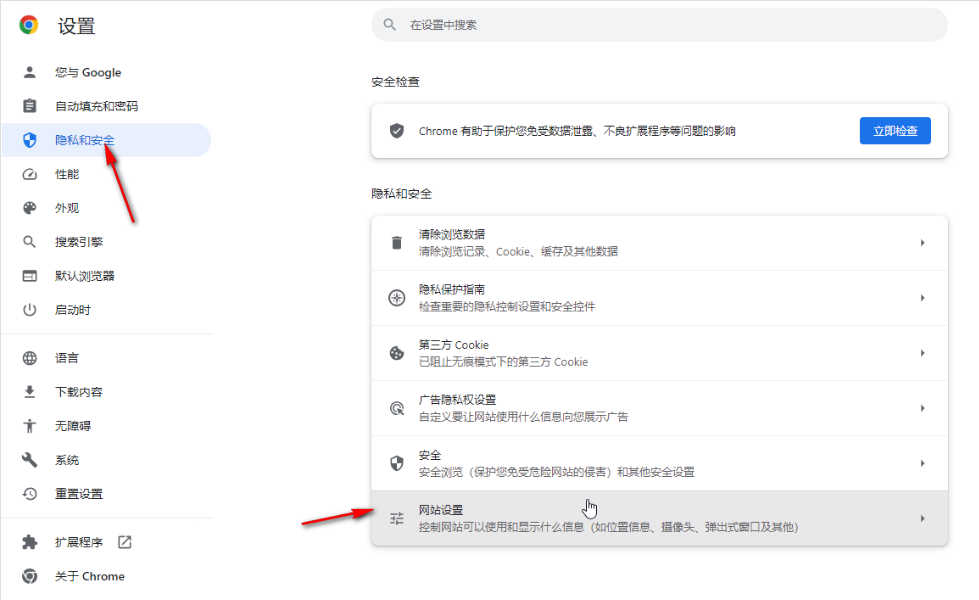Click the wrench icon for 系统

pyautogui.click(x=29, y=460)
